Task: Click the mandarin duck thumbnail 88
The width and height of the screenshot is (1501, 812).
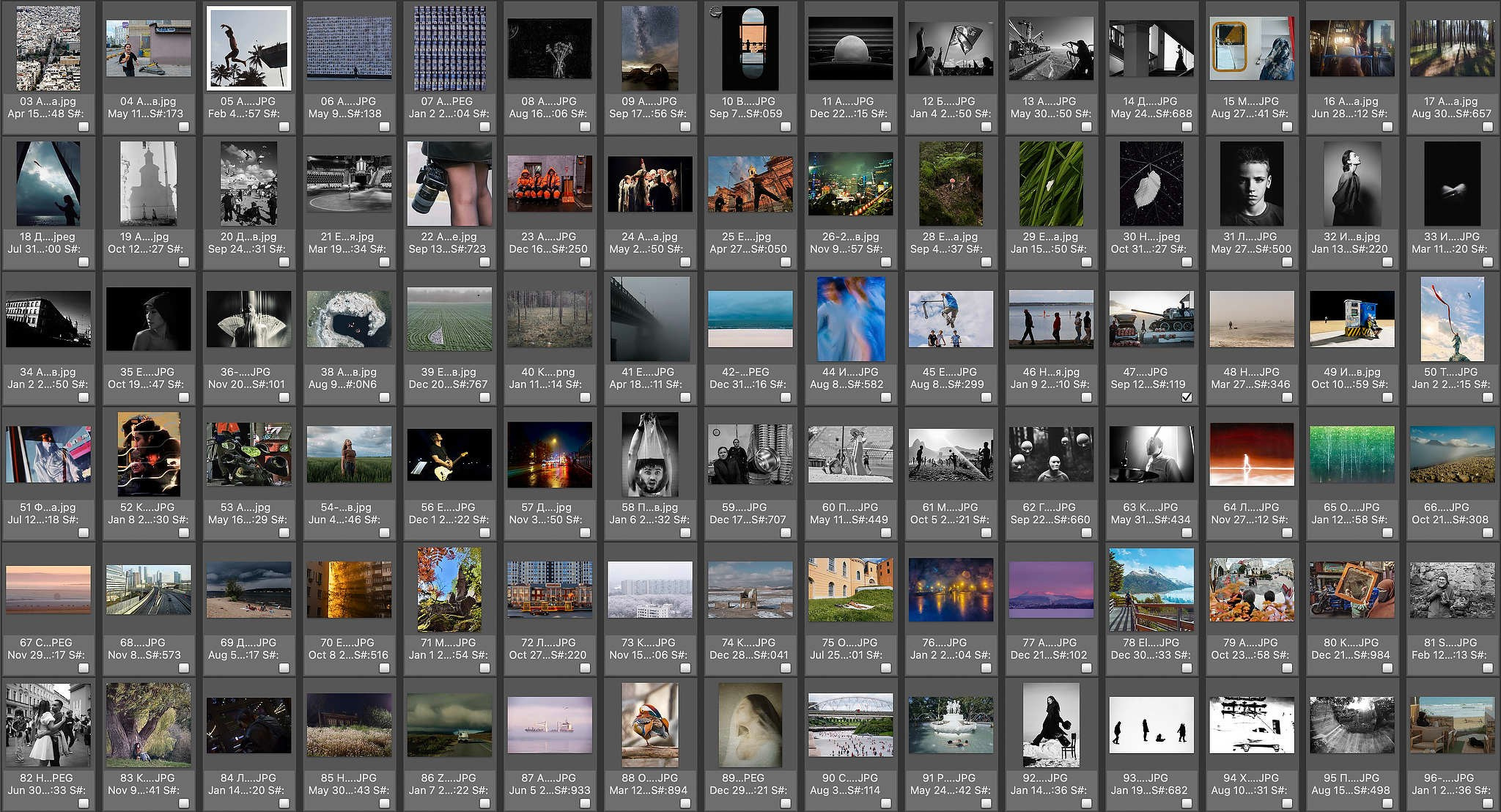Action: pyautogui.click(x=649, y=725)
